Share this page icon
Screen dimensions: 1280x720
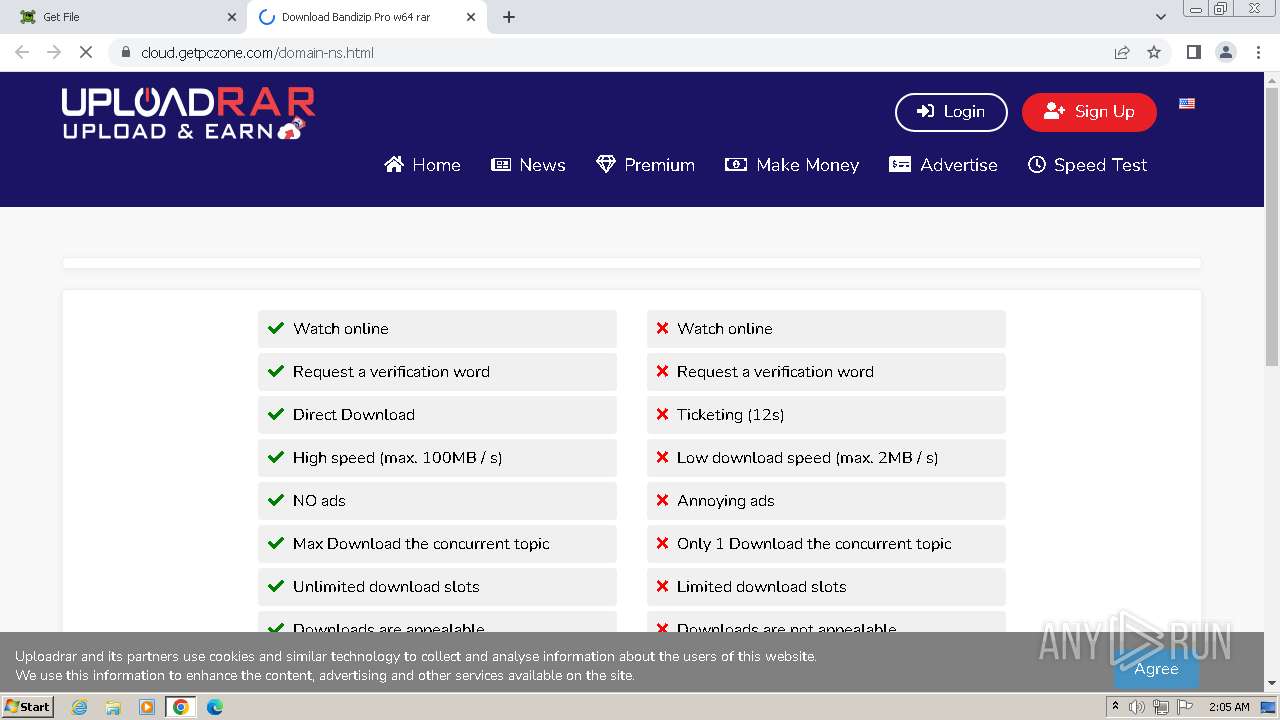tap(1122, 52)
